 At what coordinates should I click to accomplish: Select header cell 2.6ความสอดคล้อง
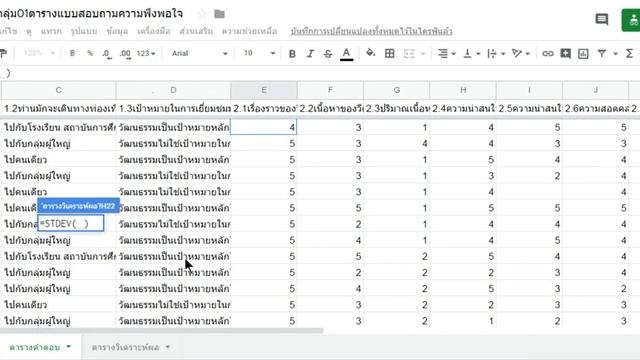596,109
